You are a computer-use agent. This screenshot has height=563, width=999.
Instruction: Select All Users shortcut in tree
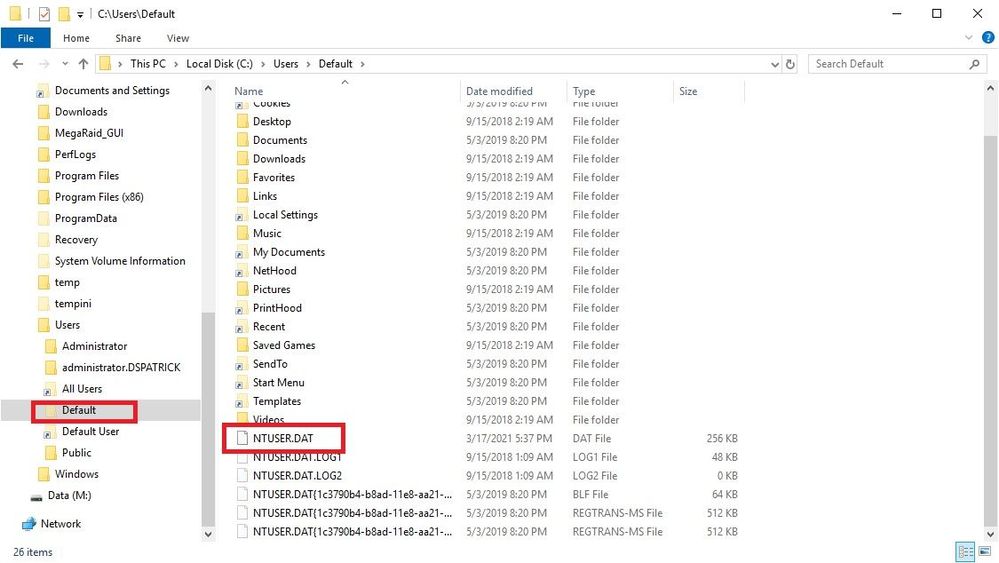point(82,389)
